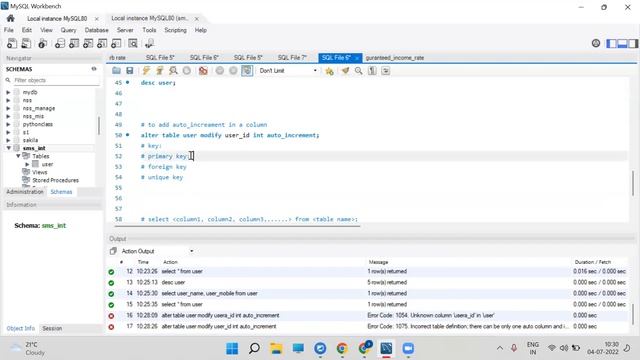Switch to the Administration navigator tab
The height and width of the screenshot is (360, 640).
(24, 191)
